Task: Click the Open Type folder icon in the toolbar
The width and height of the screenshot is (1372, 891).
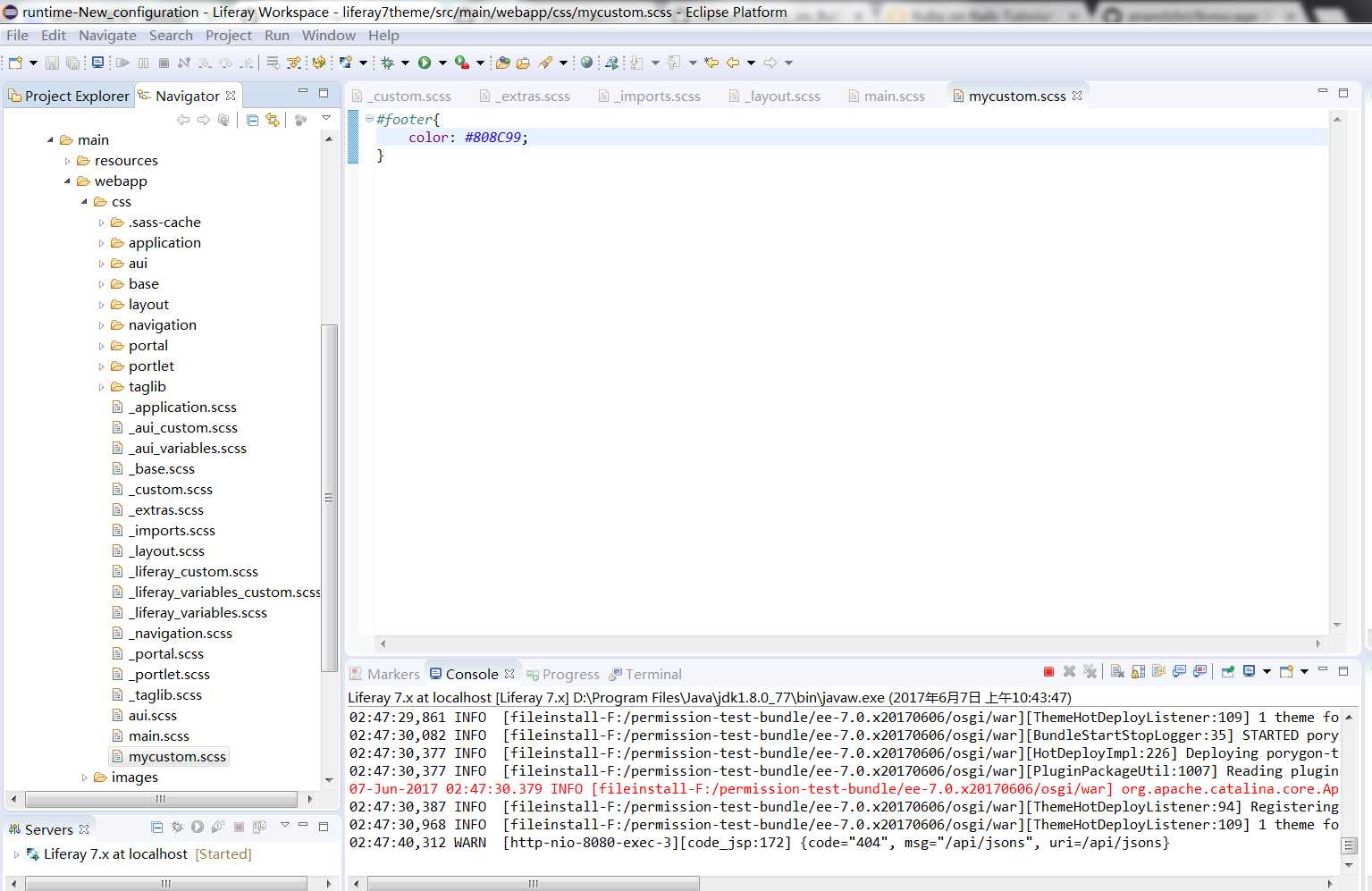Action: coord(502,63)
